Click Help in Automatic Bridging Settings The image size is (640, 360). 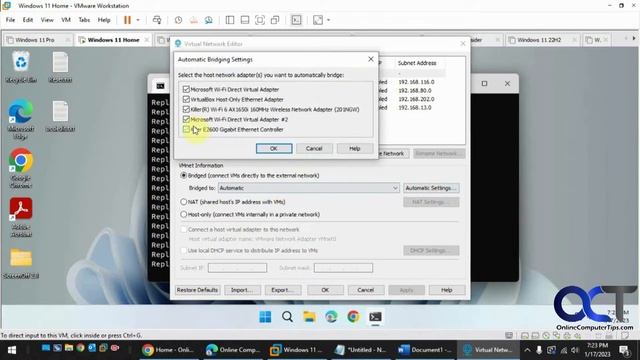(x=354, y=149)
